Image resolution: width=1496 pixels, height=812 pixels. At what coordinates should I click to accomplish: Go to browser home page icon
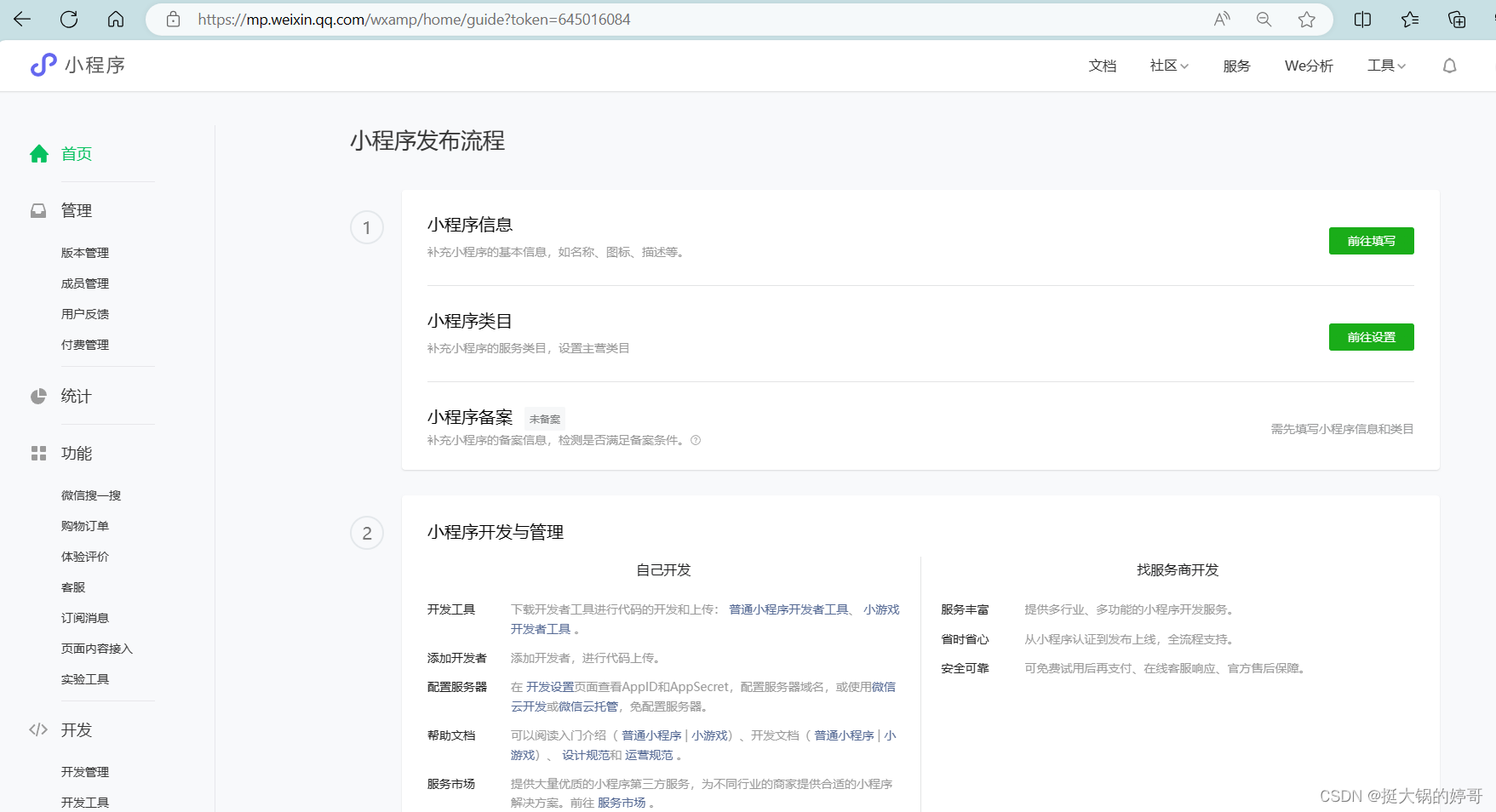pyautogui.click(x=116, y=19)
